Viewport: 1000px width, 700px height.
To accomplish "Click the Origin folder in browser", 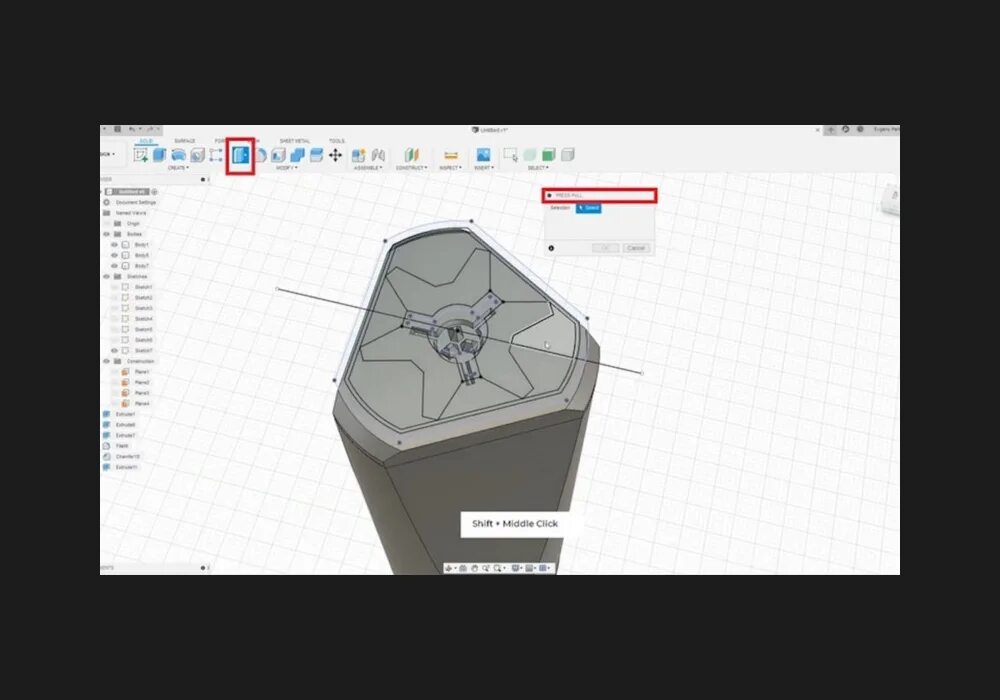I will [x=133, y=224].
